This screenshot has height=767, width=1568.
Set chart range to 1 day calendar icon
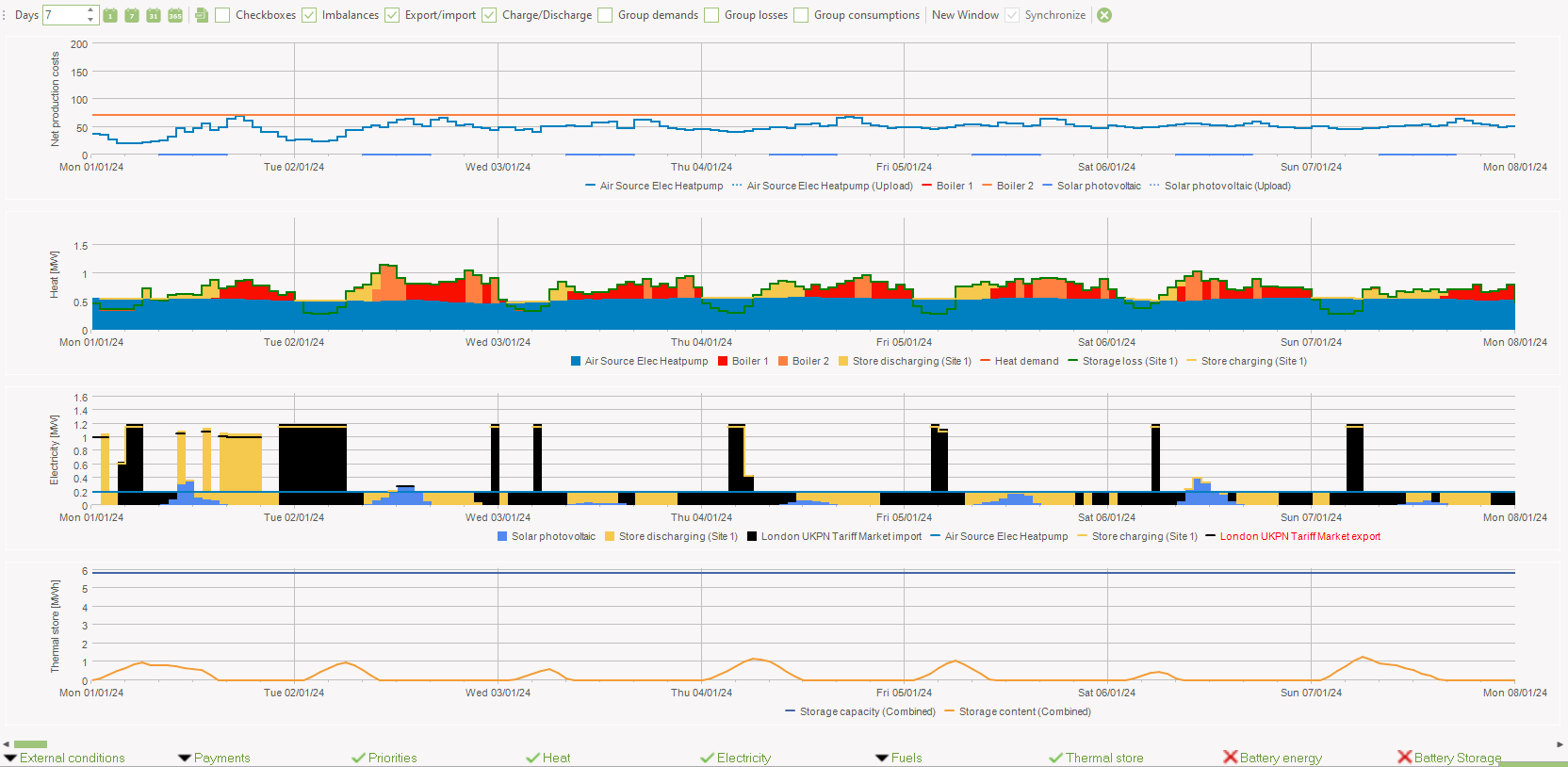coord(110,15)
